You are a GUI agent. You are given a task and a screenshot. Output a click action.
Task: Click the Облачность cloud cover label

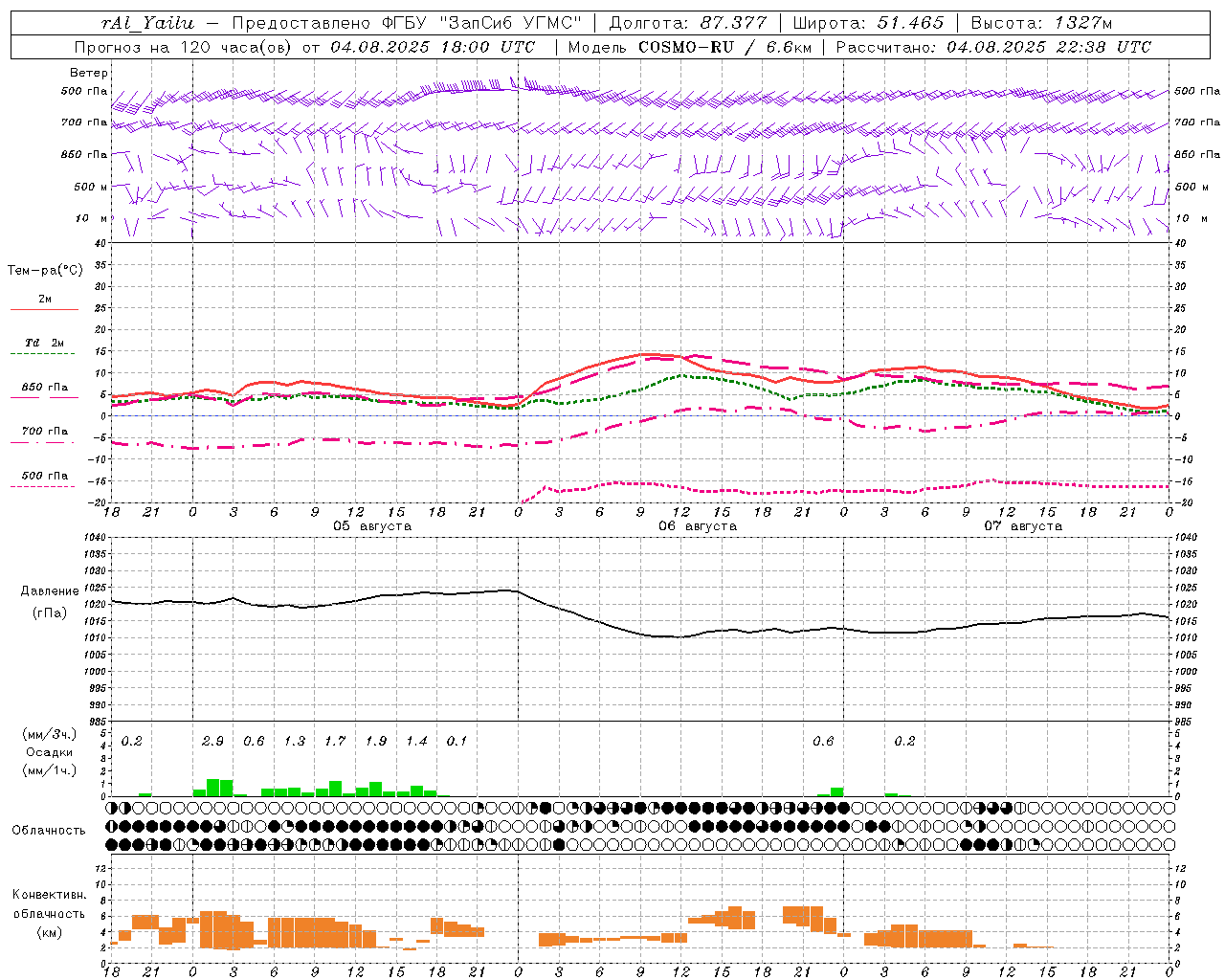click(x=49, y=830)
